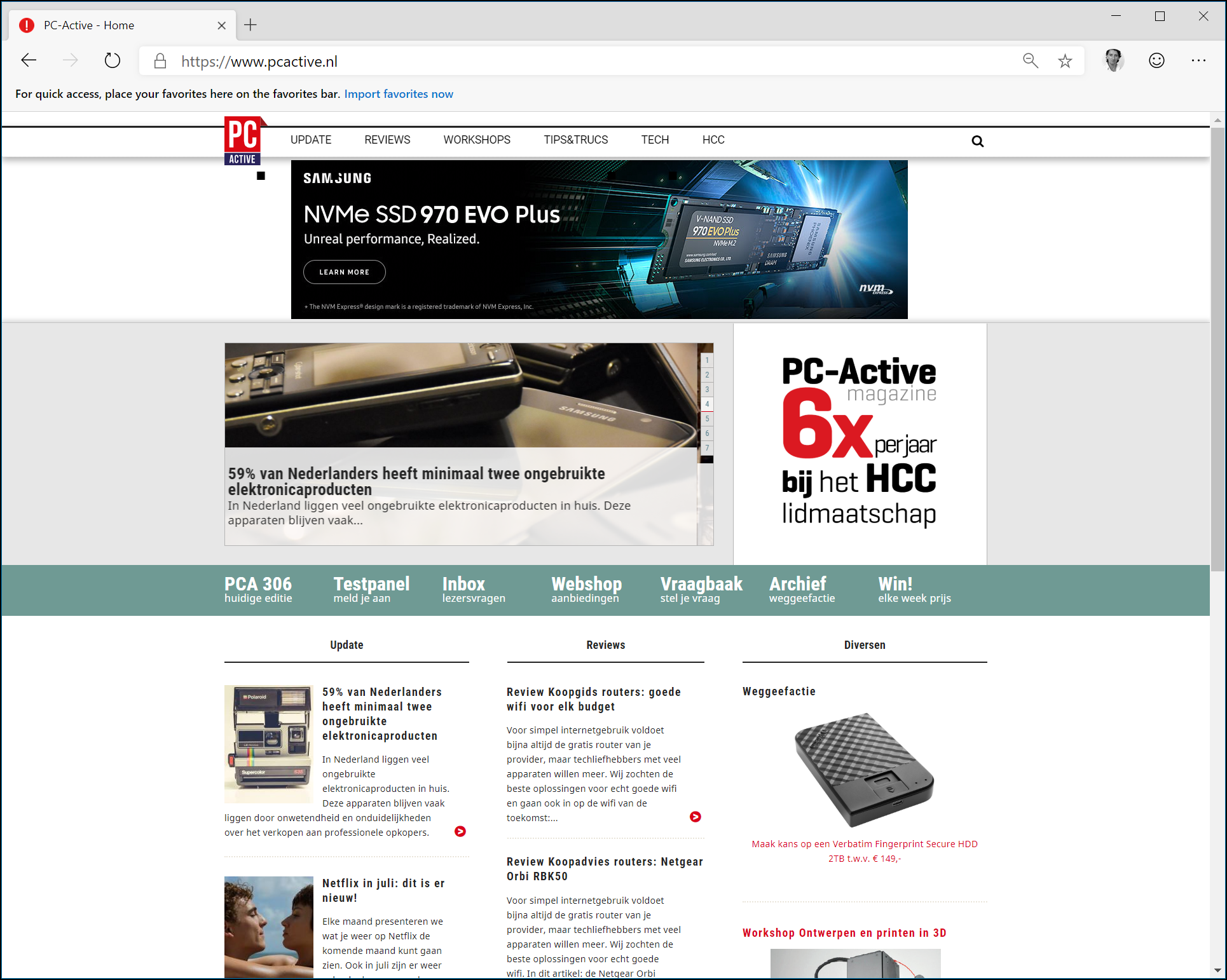Click the Verbatim hard drive image
Image resolution: width=1227 pixels, height=980 pixels.
[x=863, y=770]
